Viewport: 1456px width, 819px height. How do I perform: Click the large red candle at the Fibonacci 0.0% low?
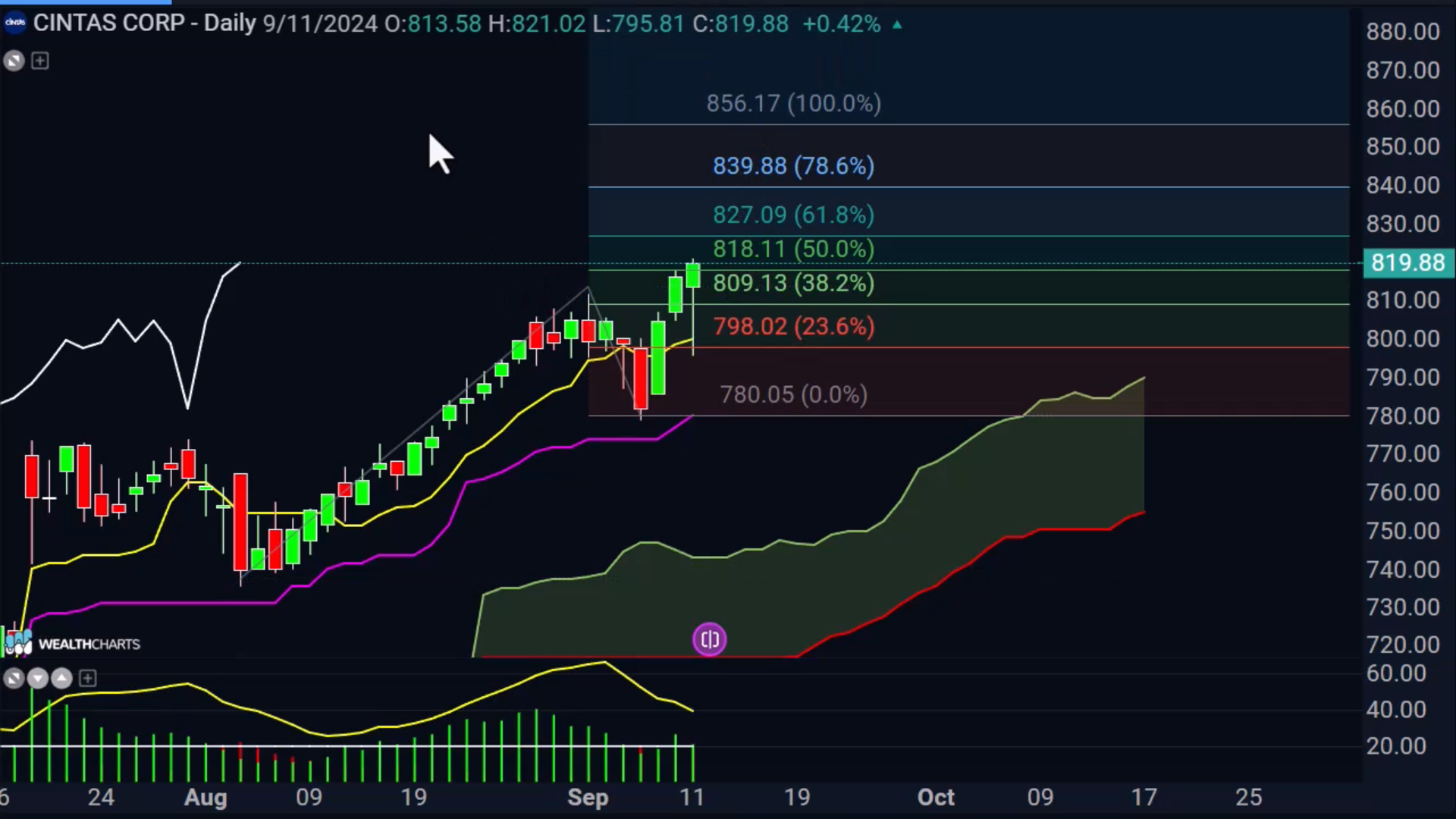641,378
